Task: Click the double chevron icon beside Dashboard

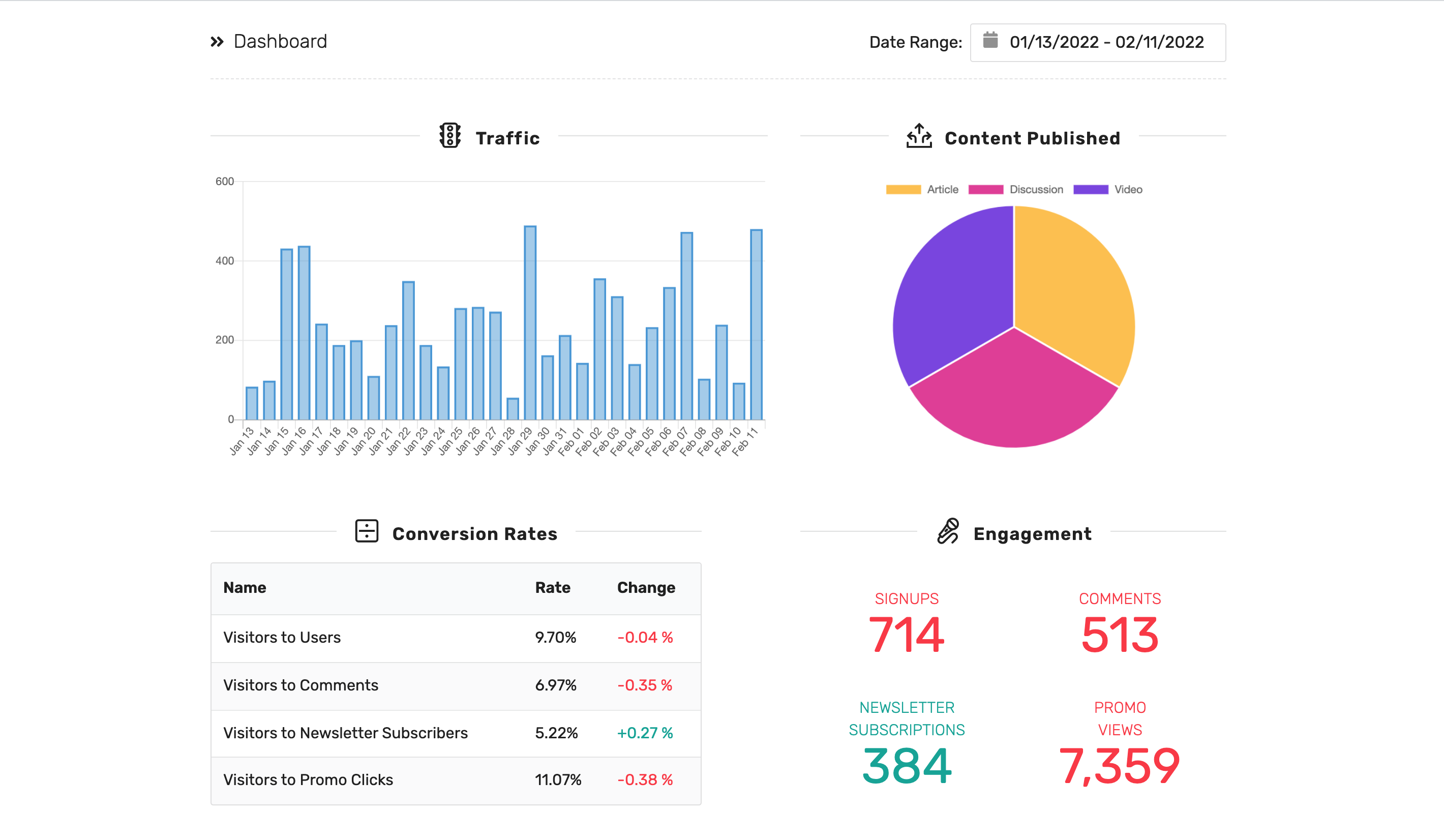Action: 217,42
